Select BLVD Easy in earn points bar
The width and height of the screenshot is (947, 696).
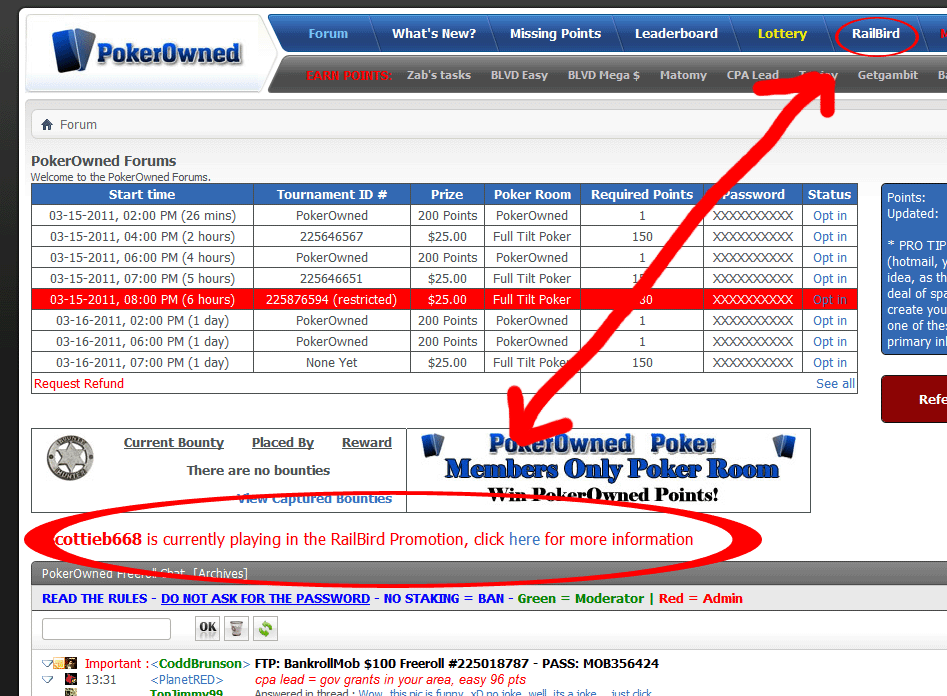(x=519, y=76)
